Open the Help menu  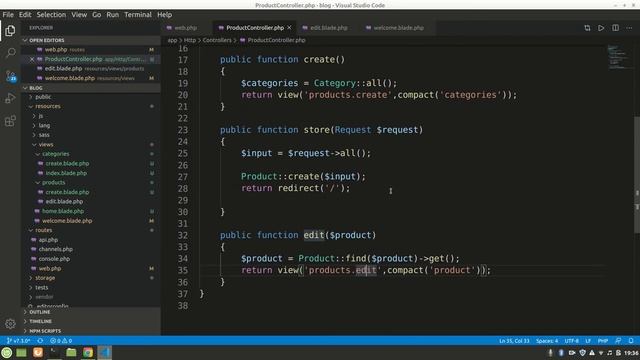click(x=164, y=15)
